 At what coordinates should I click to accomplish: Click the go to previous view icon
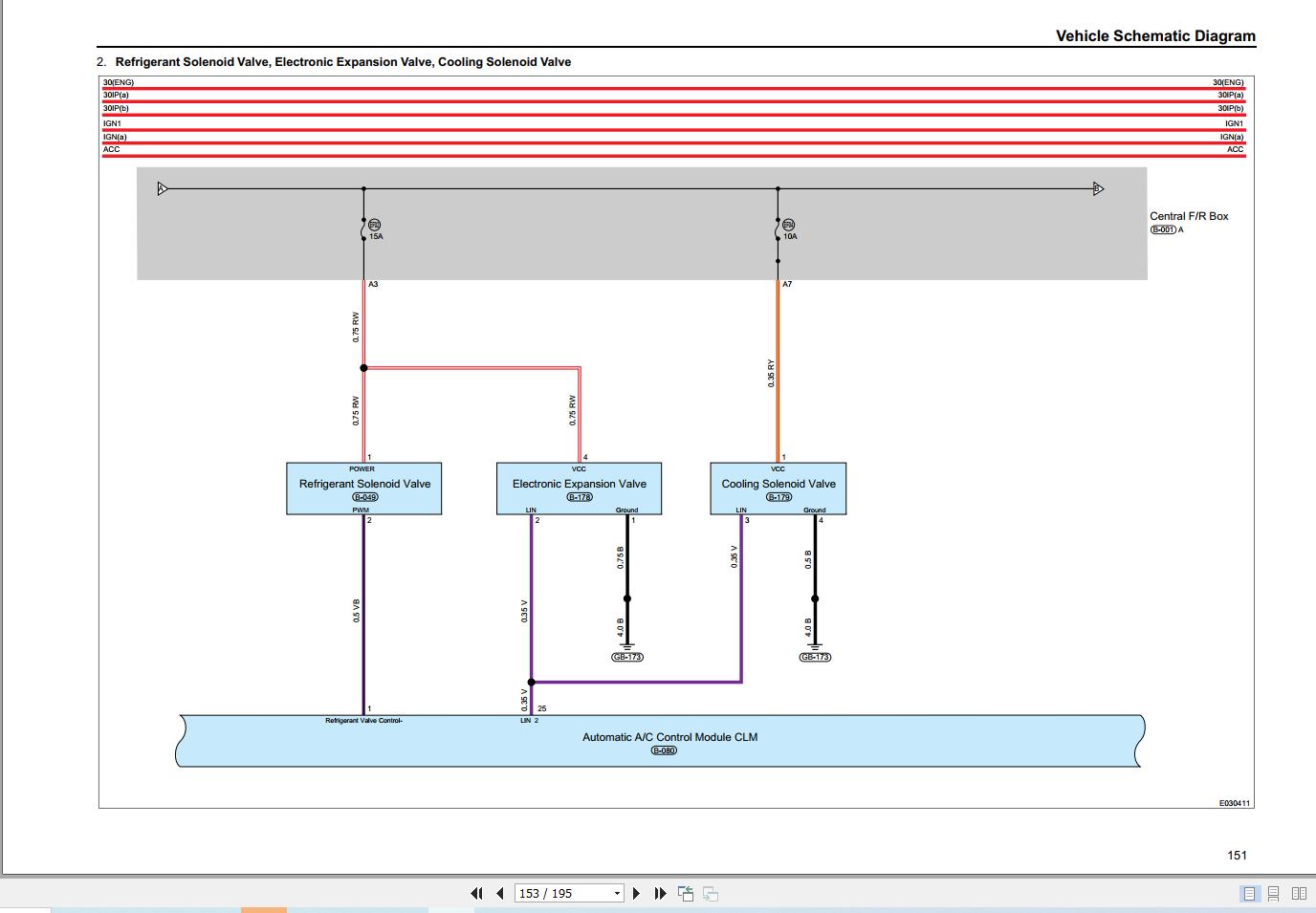(686, 893)
